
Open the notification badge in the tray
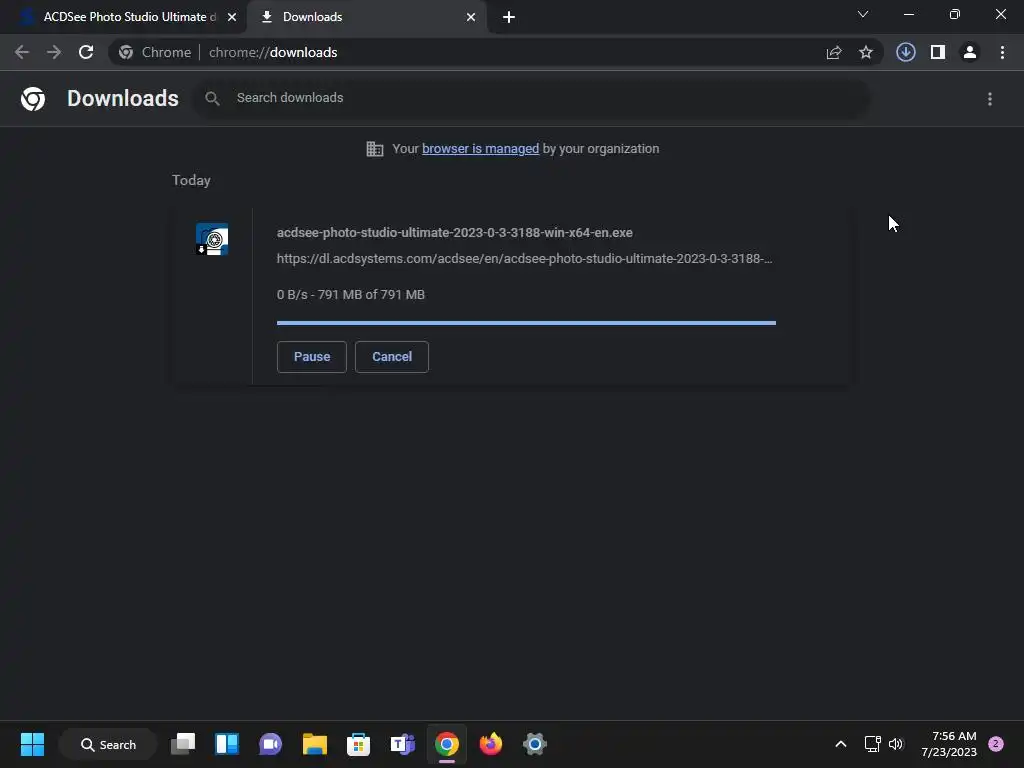coord(996,744)
